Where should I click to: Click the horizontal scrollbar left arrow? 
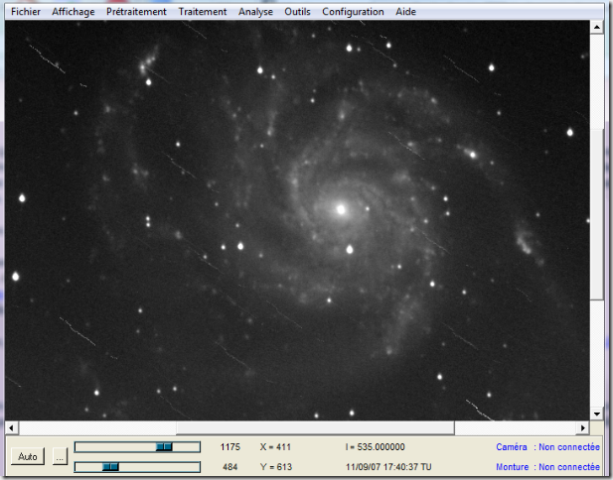[11, 428]
